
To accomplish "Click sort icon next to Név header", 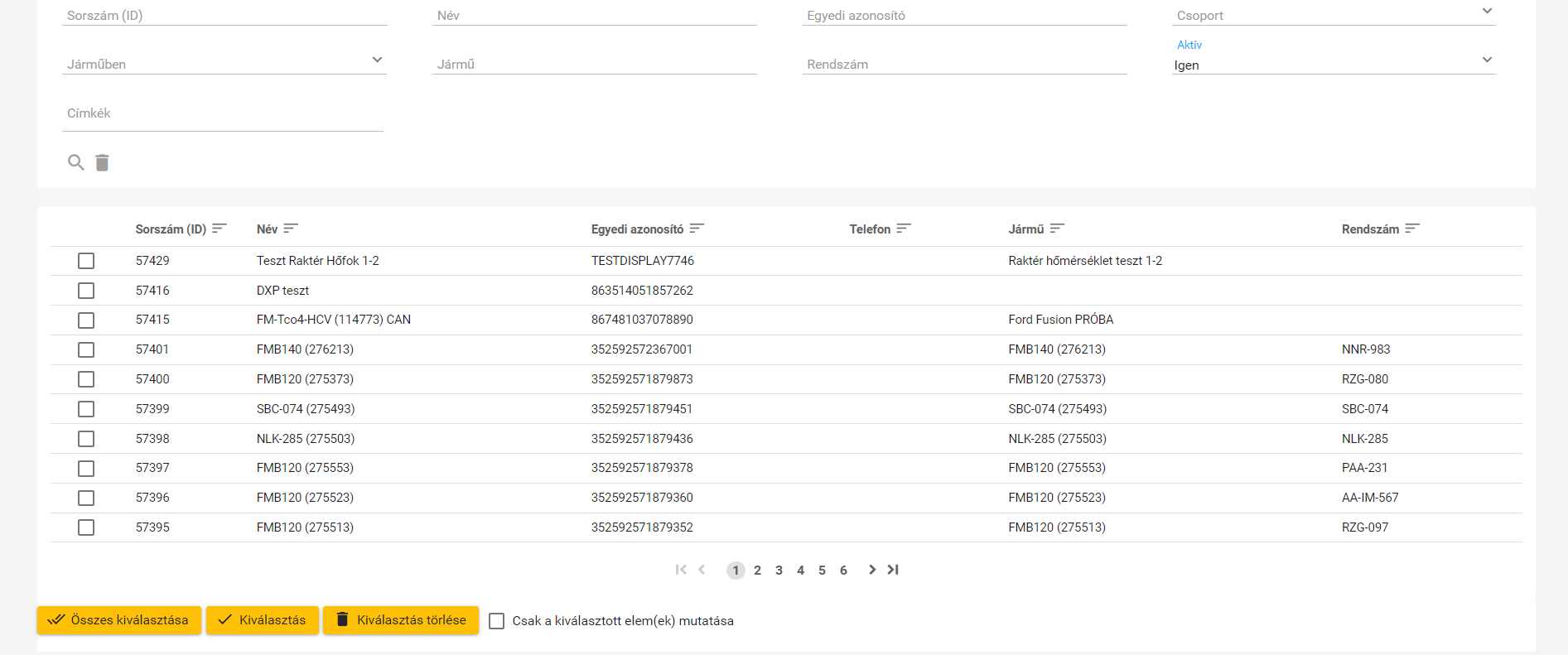I will pos(291,229).
